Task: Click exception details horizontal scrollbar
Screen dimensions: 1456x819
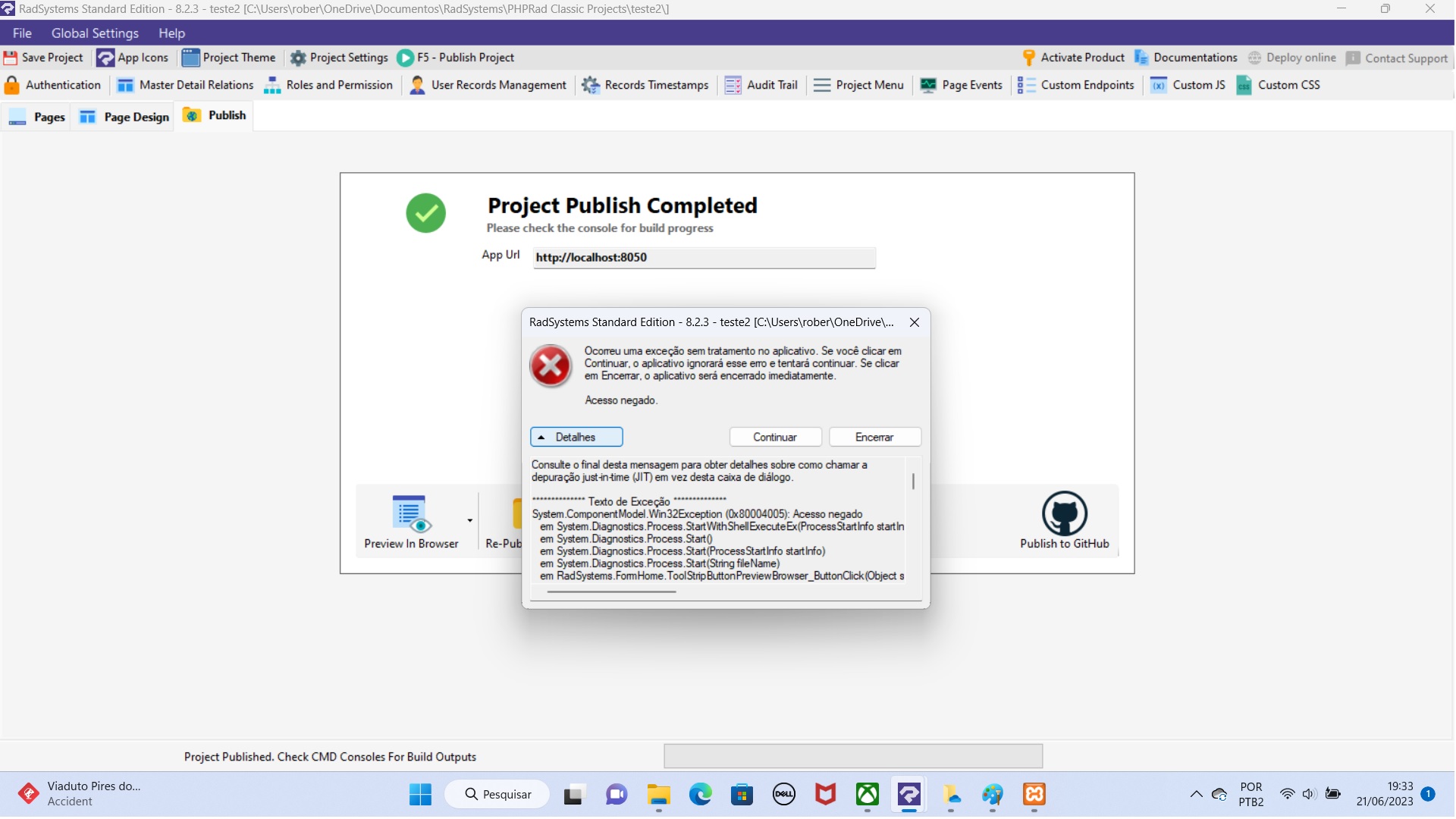Action: (x=611, y=591)
